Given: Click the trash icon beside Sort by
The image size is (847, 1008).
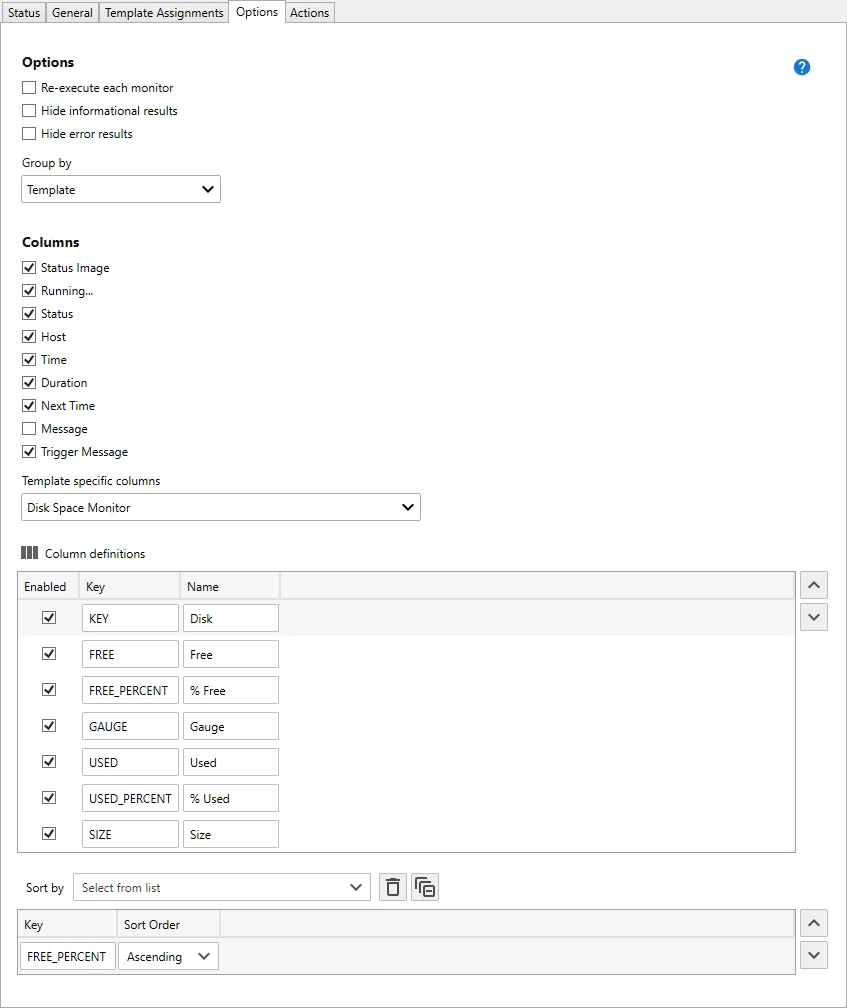Looking at the screenshot, I should point(393,887).
